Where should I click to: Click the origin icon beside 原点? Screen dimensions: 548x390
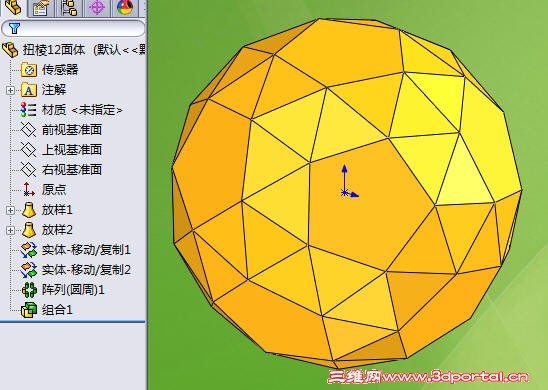point(28,189)
